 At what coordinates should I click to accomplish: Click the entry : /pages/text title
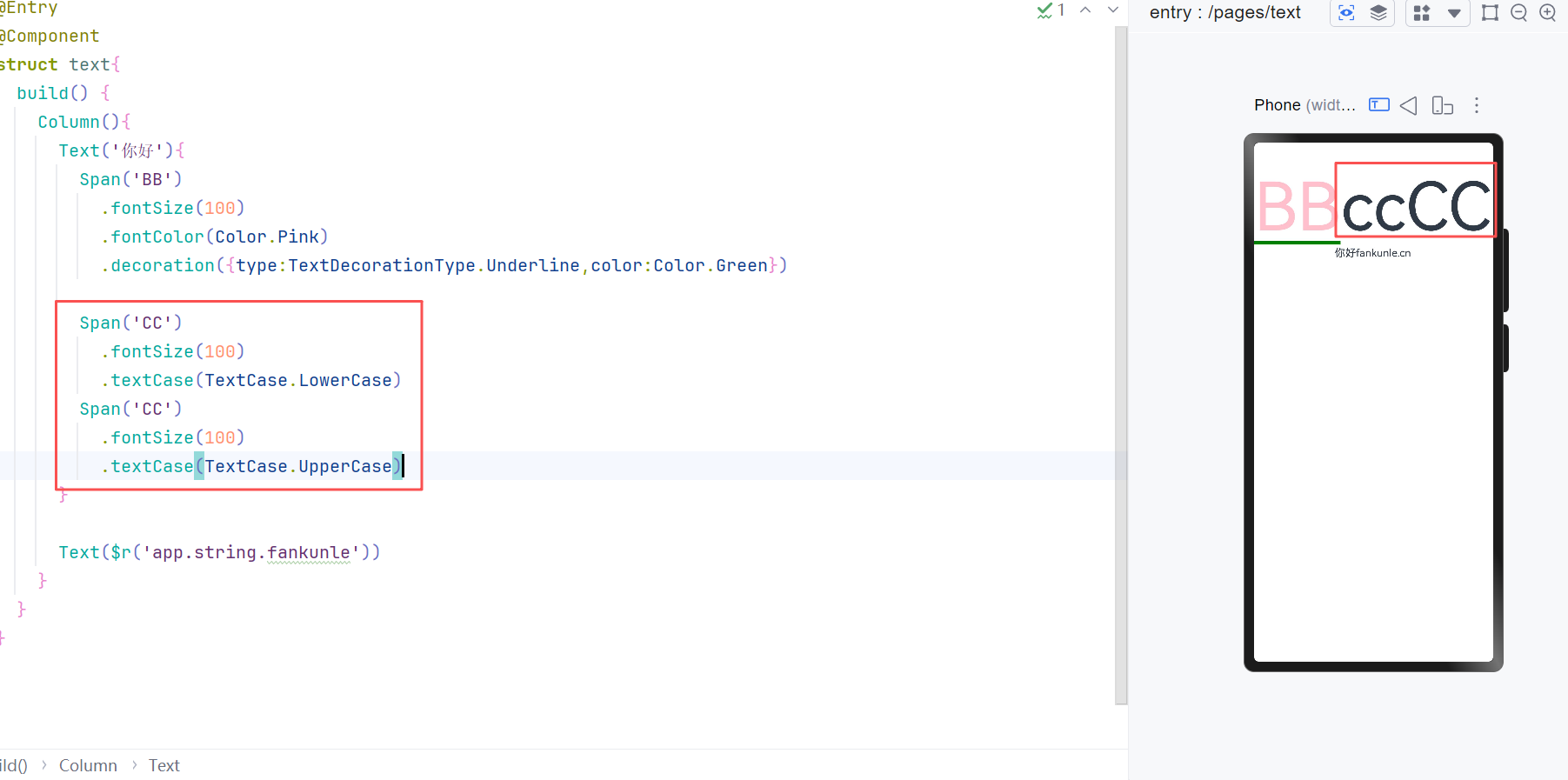[x=1224, y=12]
